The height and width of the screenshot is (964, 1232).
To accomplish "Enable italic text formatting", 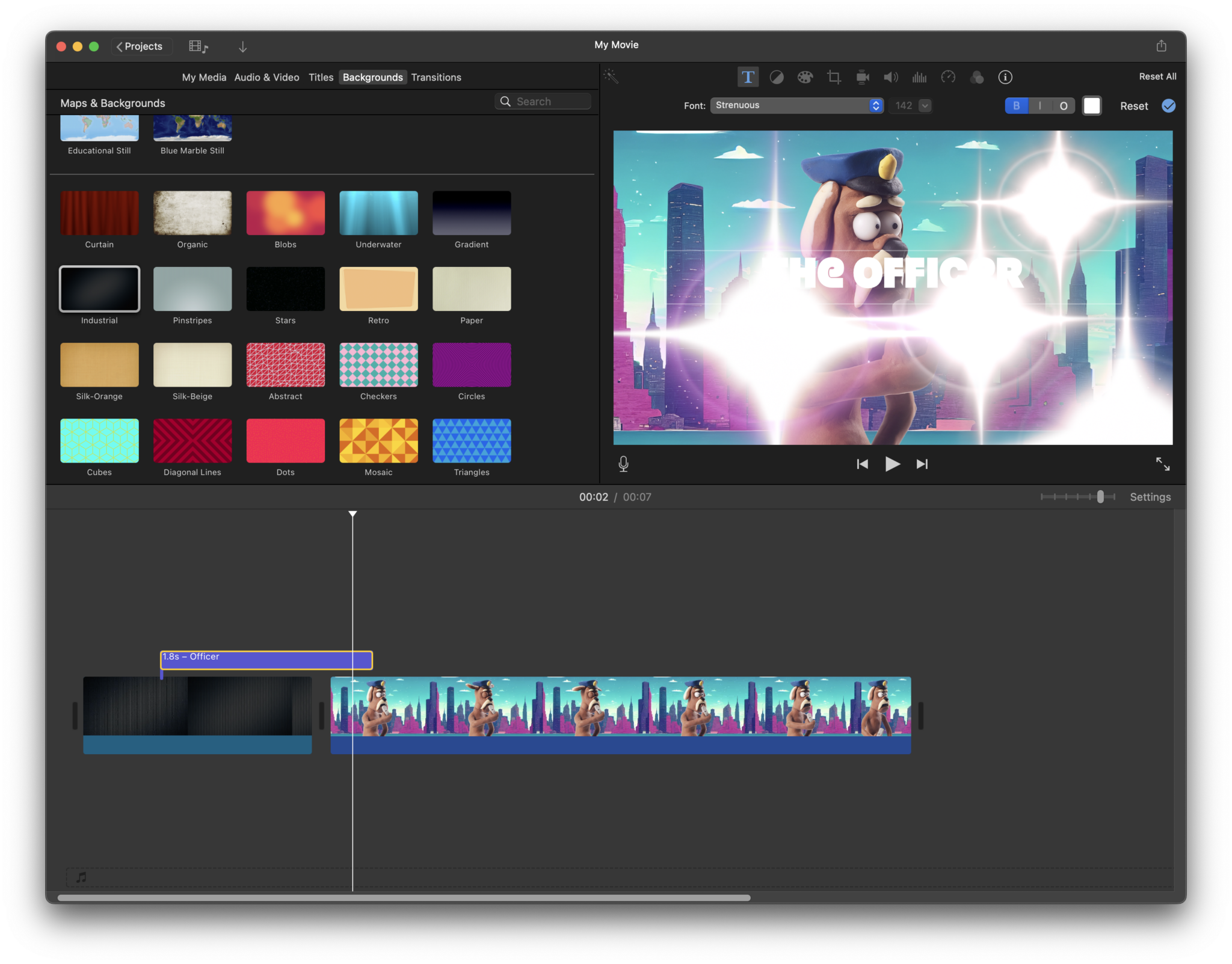I will point(1039,105).
